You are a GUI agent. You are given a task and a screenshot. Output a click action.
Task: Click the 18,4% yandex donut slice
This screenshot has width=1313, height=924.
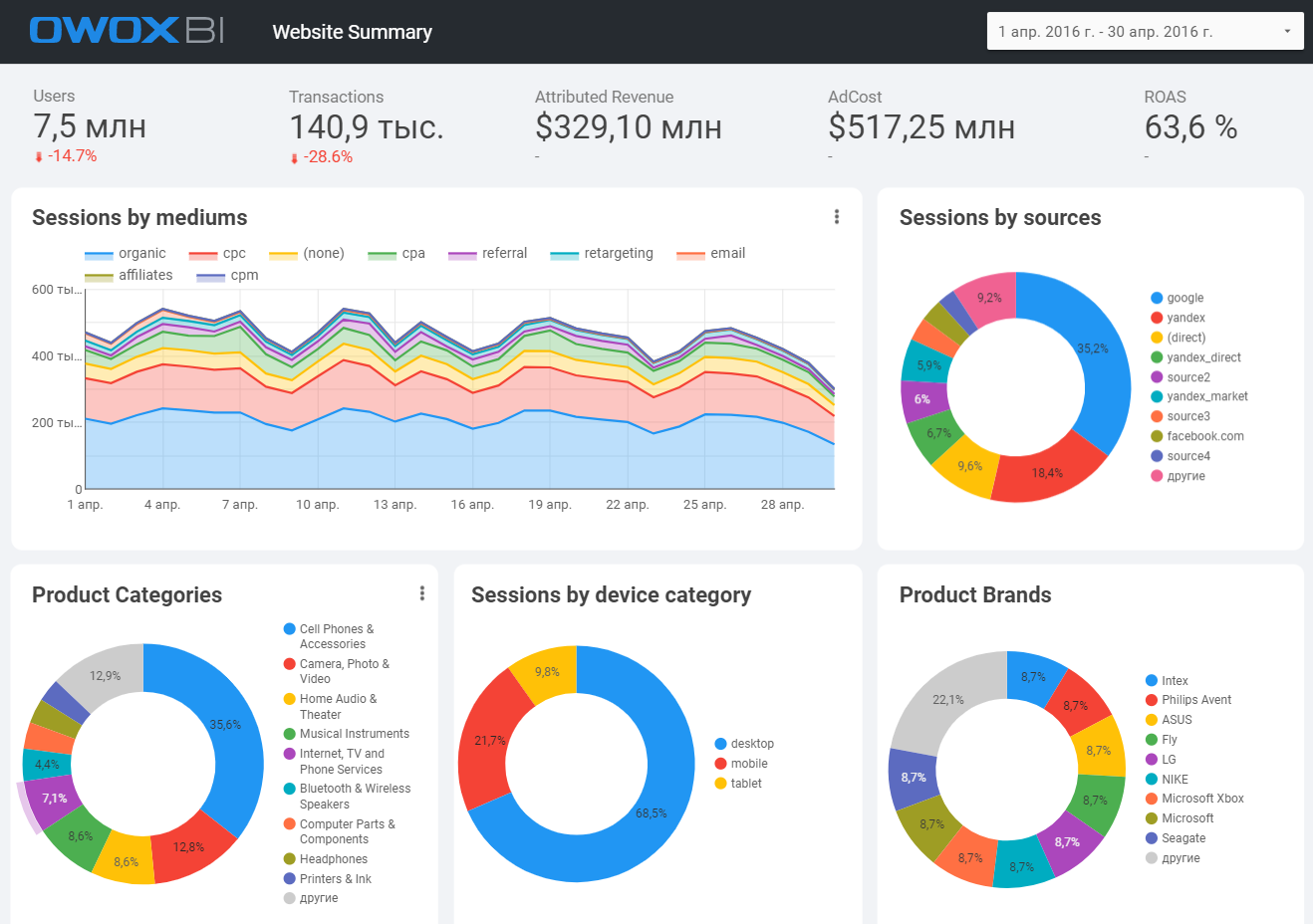[1047, 473]
